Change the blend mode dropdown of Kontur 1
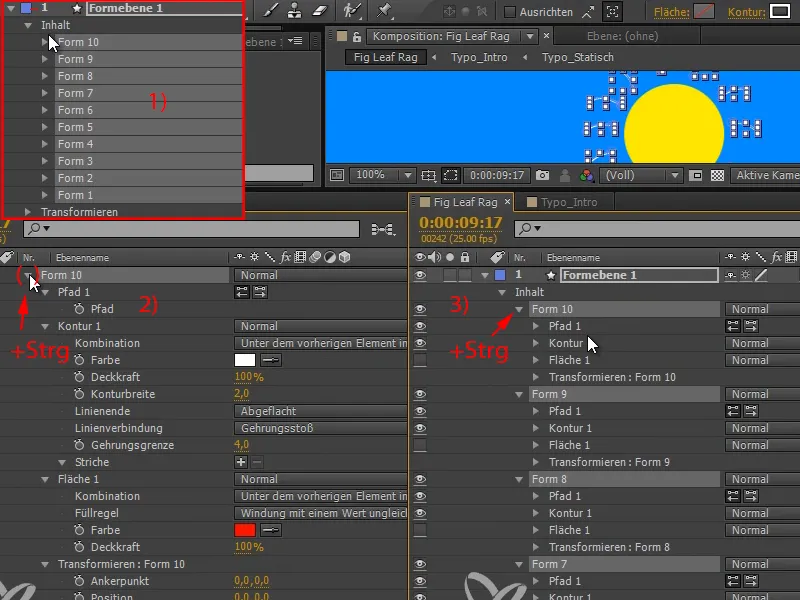800x600 pixels. pyautogui.click(x=260, y=325)
